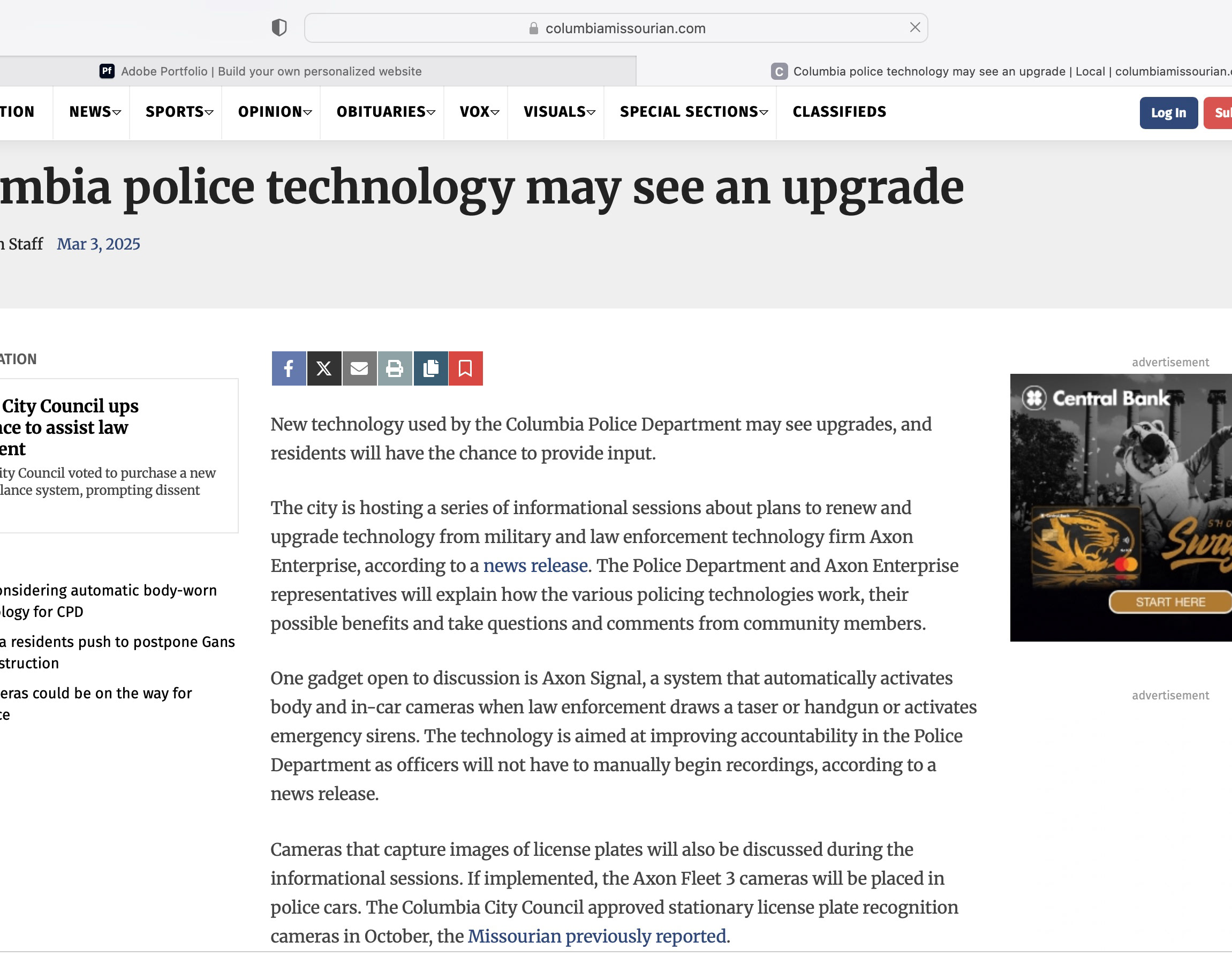Click the red Subscribe button
1232x964 pixels.
[x=1219, y=113]
